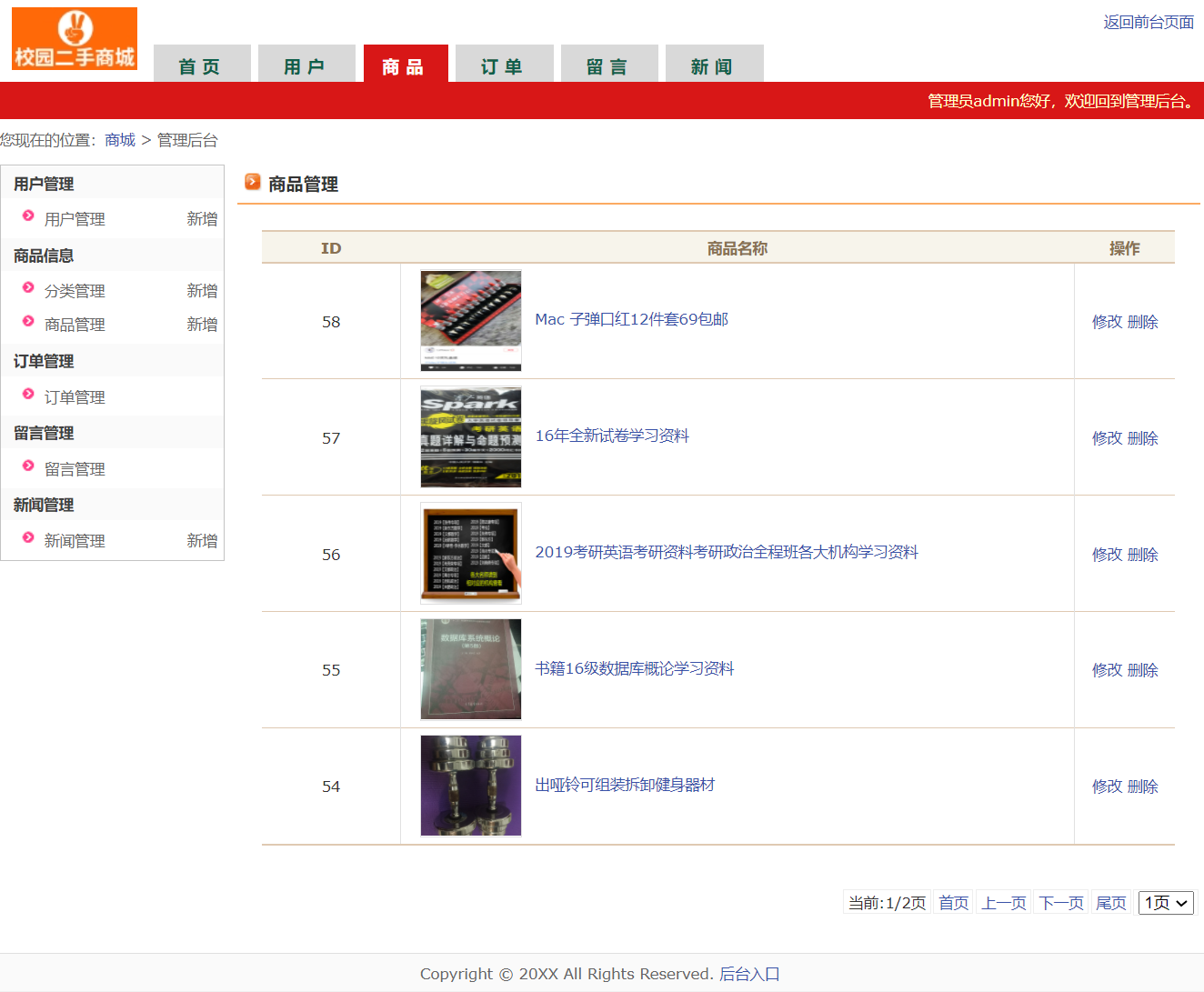Click the 校园二手商城 logo
Screen dimensions: 1204x992
75,39
